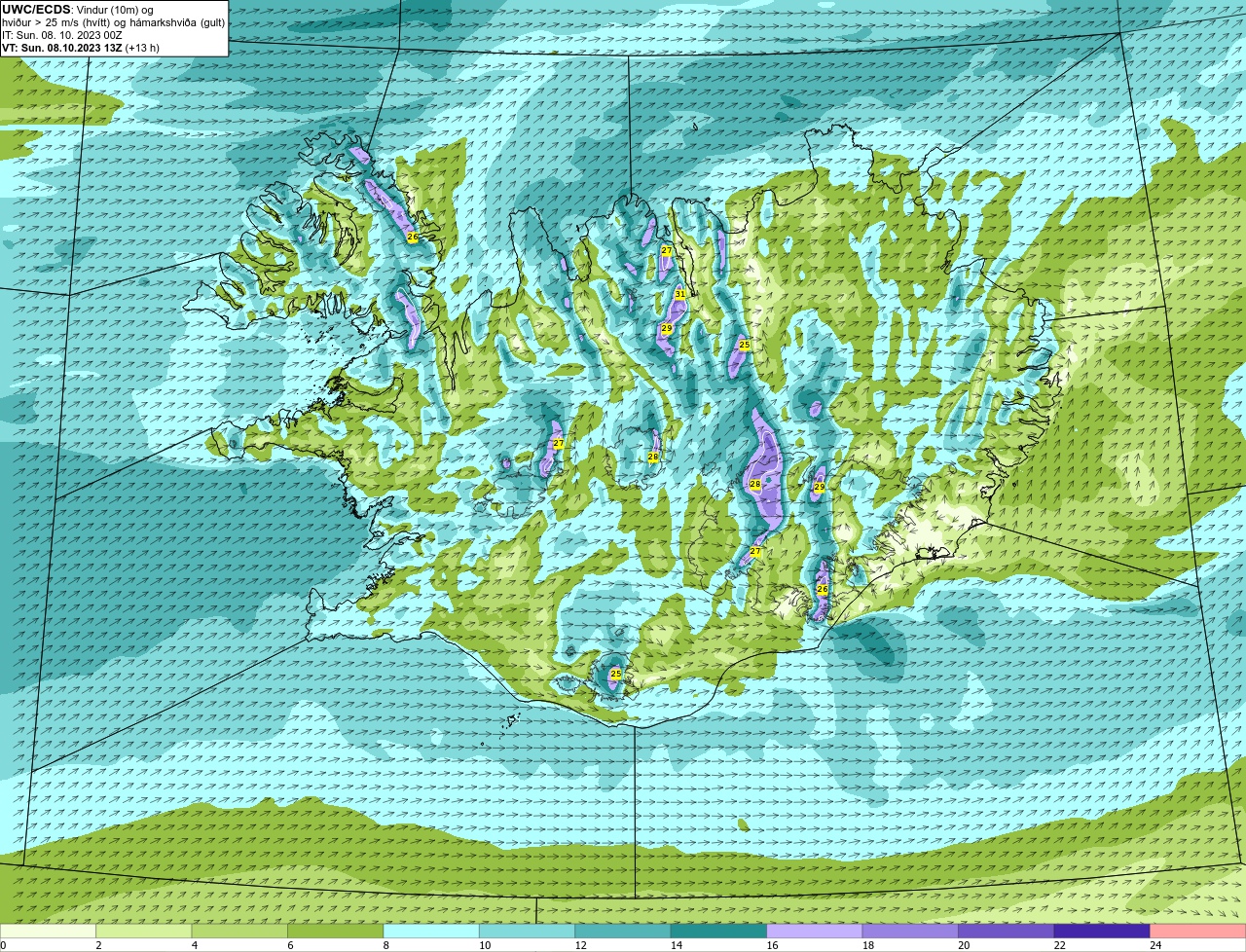
Task: Click the '12' tick label on the colorbar
Action: coord(581,945)
